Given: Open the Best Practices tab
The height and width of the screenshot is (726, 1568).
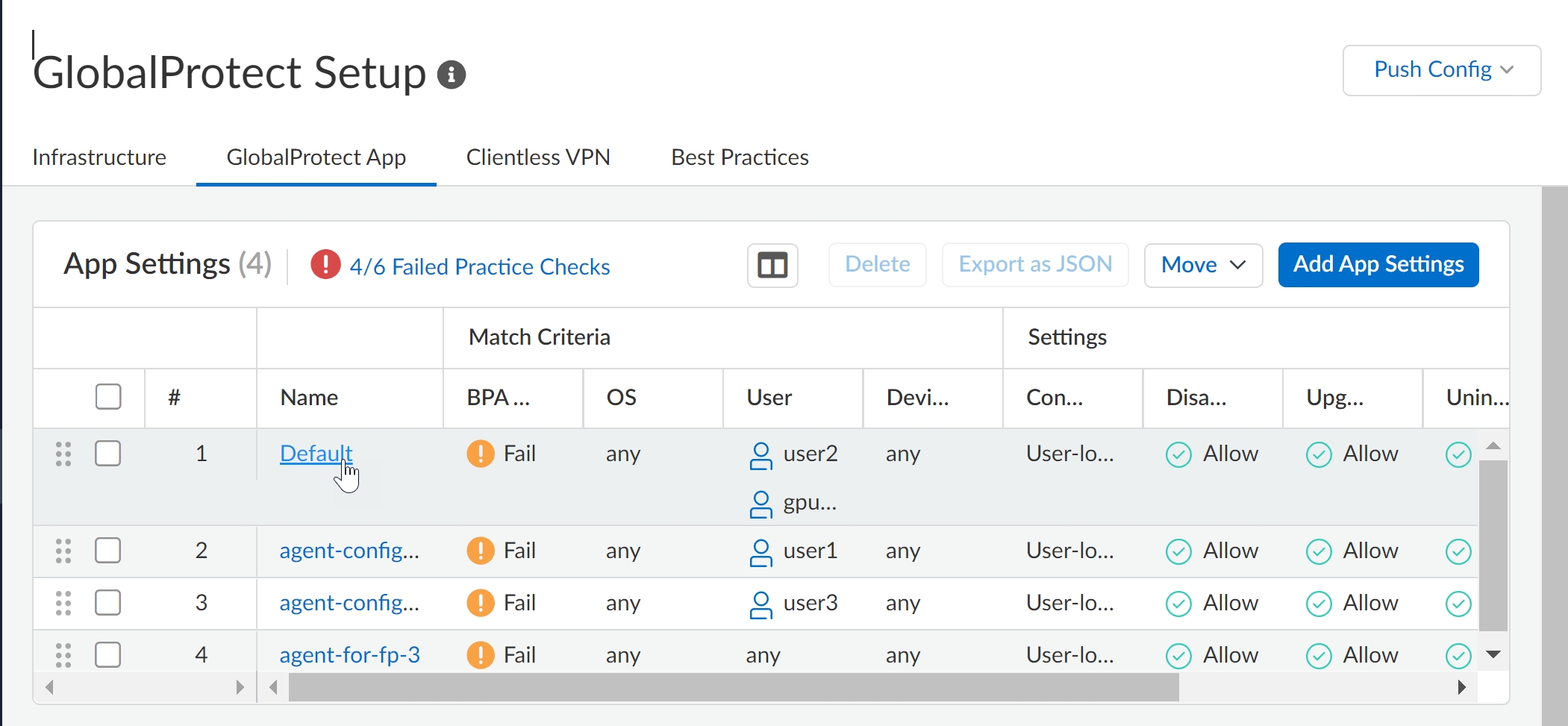Looking at the screenshot, I should (740, 157).
